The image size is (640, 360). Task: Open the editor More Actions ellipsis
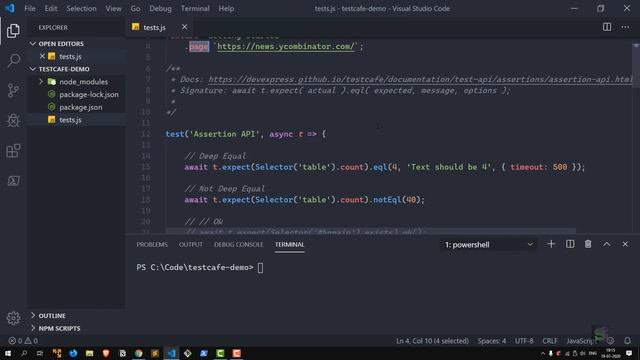(625, 27)
